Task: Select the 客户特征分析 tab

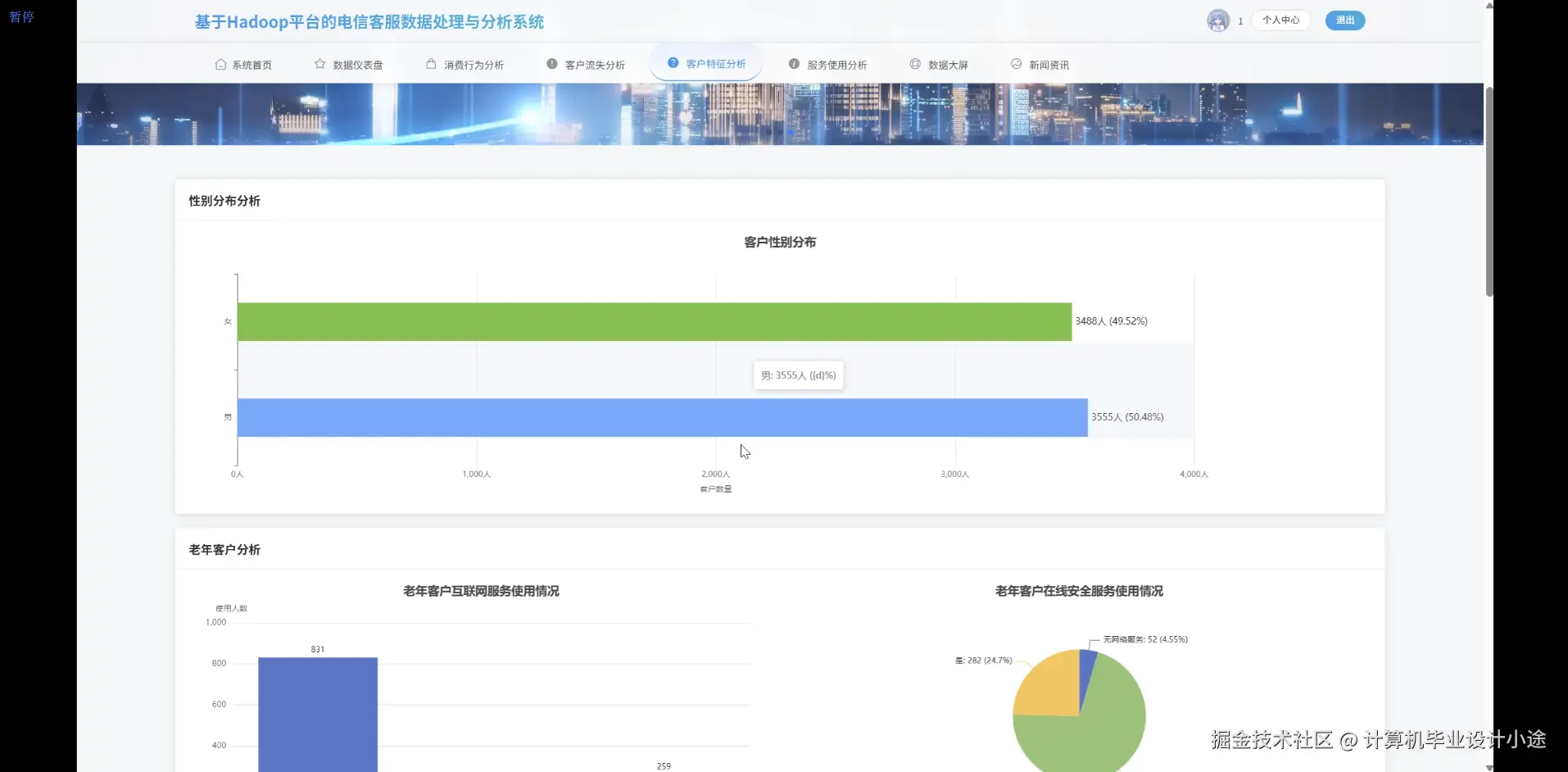Action: coord(706,63)
